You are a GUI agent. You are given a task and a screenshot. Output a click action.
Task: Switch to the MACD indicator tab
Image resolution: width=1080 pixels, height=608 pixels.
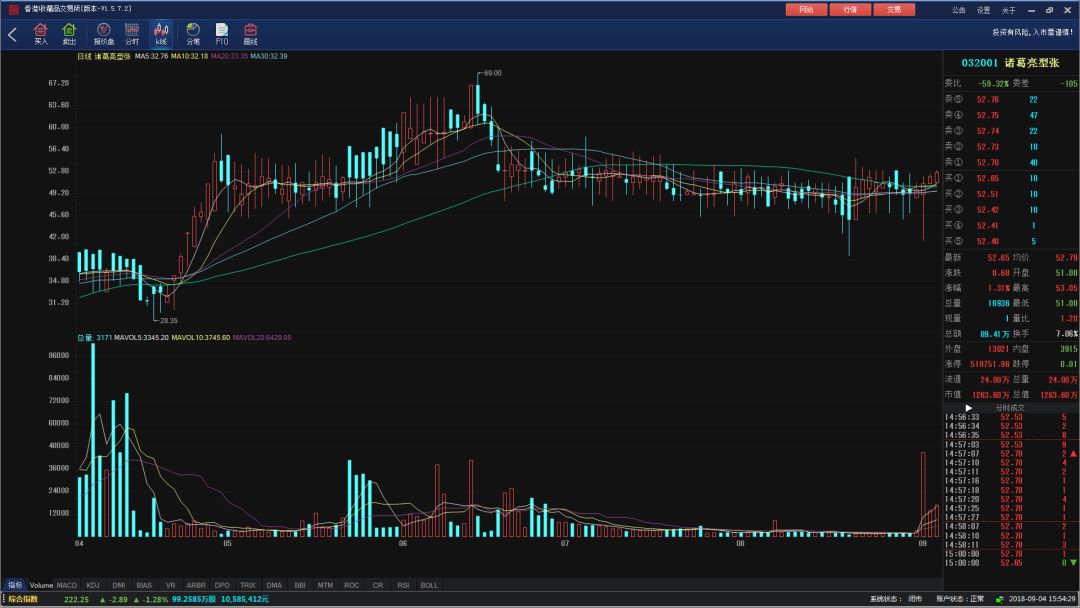click(x=67, y=585)
